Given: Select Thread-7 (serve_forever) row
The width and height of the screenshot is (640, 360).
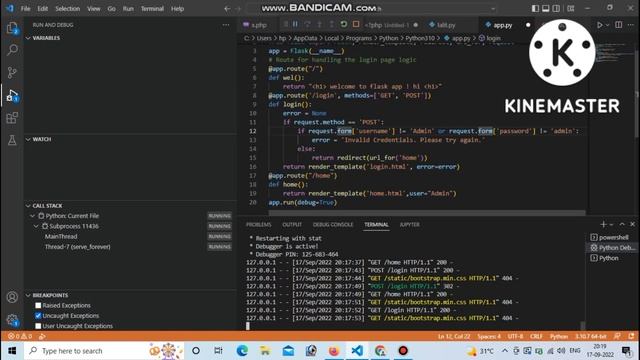Looking at the screenshot, I should pos(131,247).
